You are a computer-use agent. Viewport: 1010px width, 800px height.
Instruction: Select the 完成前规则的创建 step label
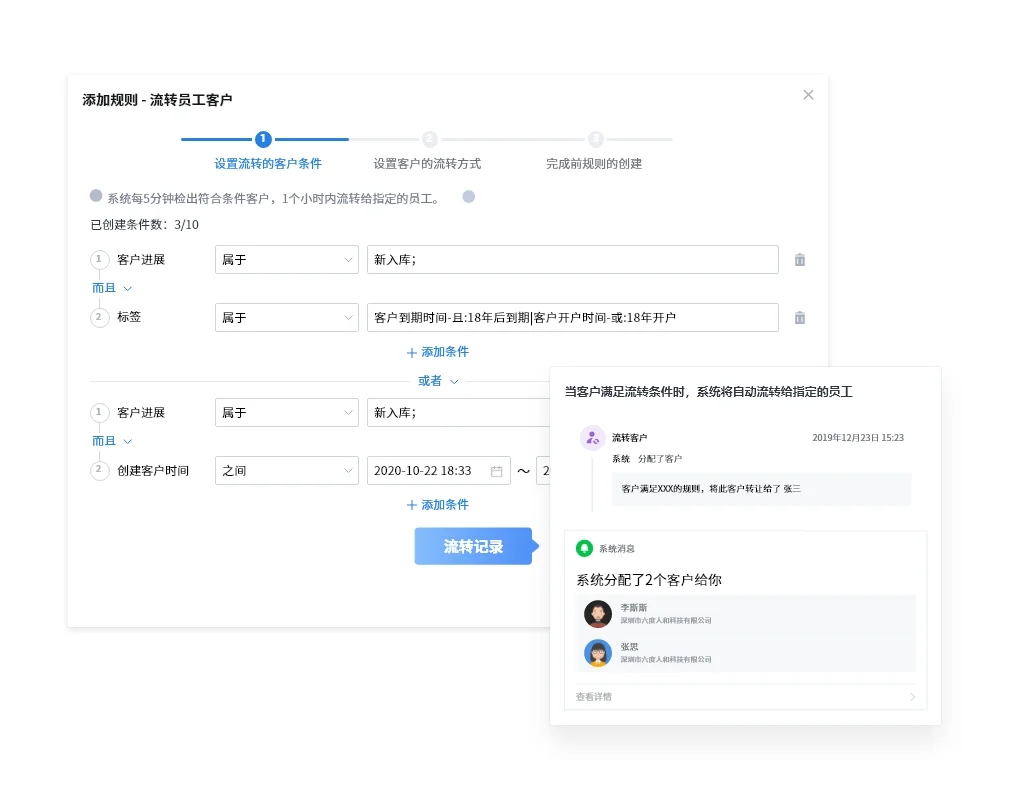click(x=596, y=163)
